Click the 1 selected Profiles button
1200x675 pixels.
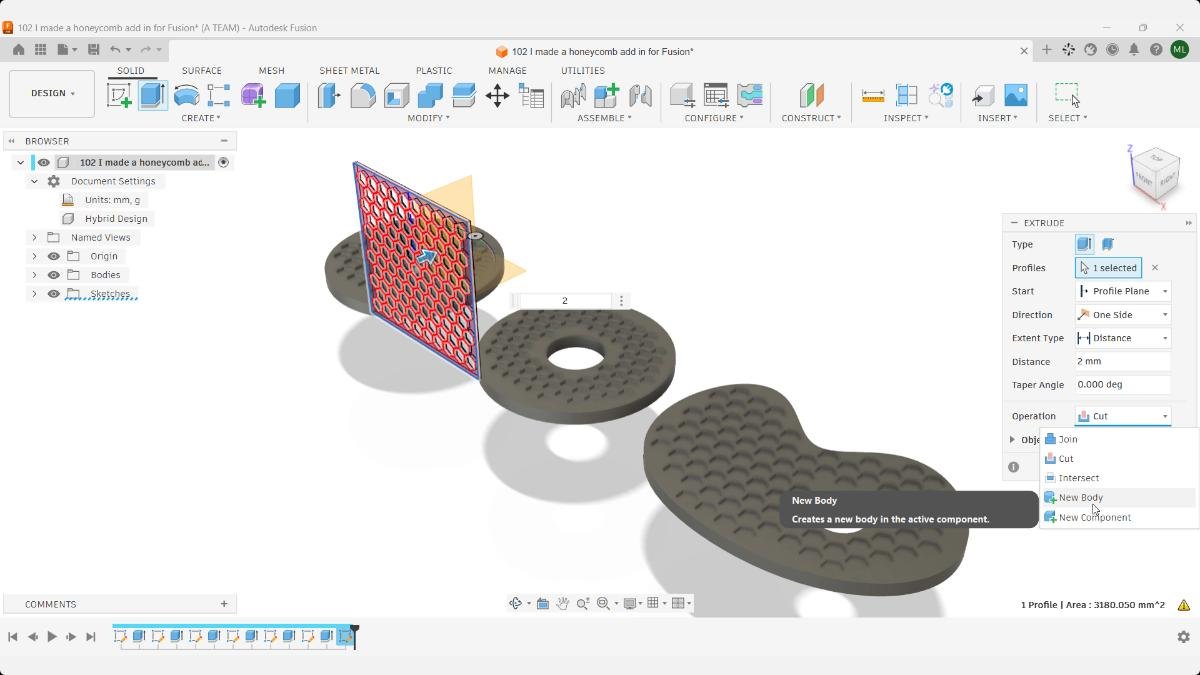(x=1108, y=268)
